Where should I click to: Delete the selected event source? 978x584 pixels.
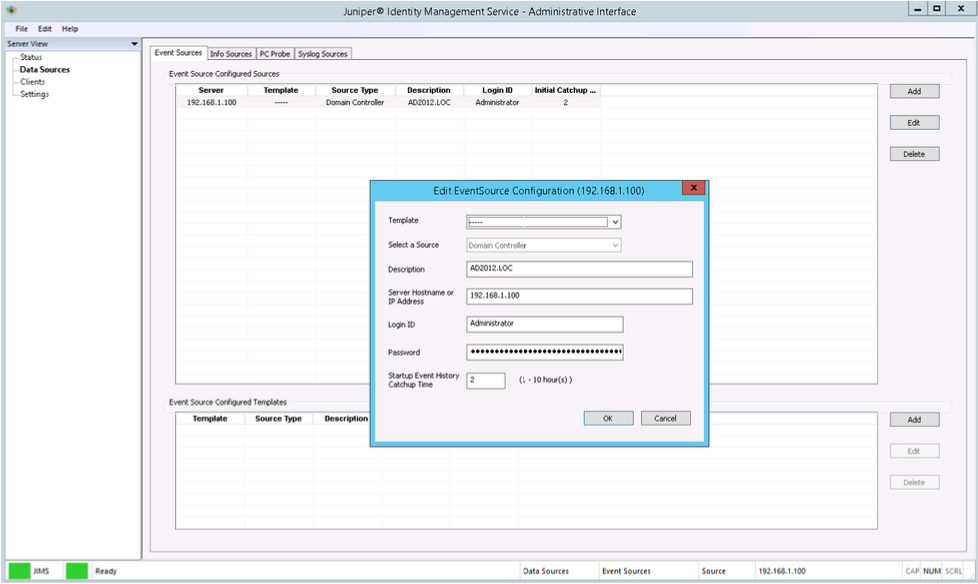914,154
